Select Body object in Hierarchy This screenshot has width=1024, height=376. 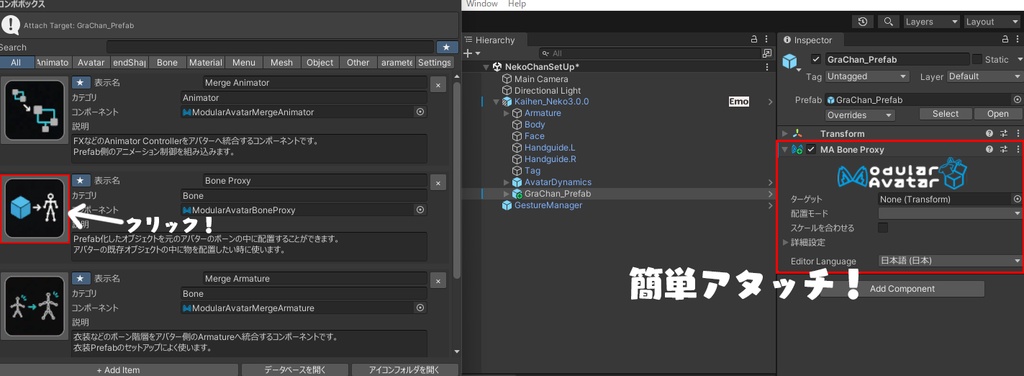[x=534, y=125]
